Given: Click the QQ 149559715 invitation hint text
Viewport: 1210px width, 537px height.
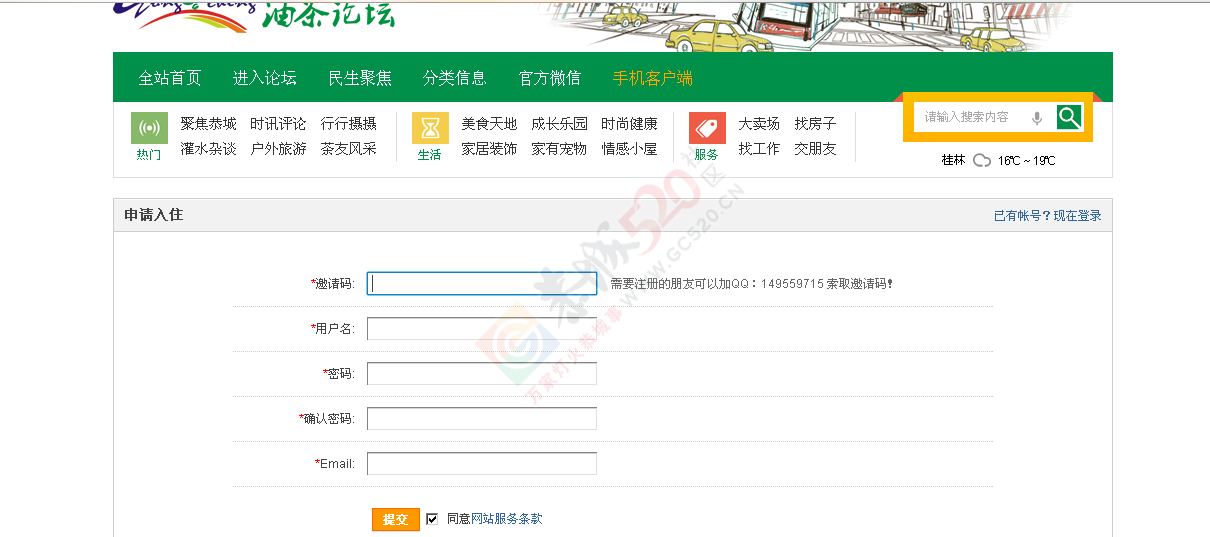Looking at the screenshot, I should (x=752, y=284).
